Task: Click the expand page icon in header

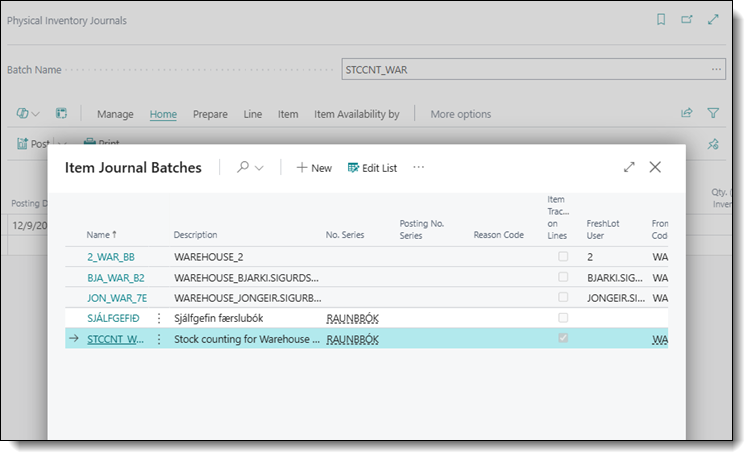Action: (713, 19)
